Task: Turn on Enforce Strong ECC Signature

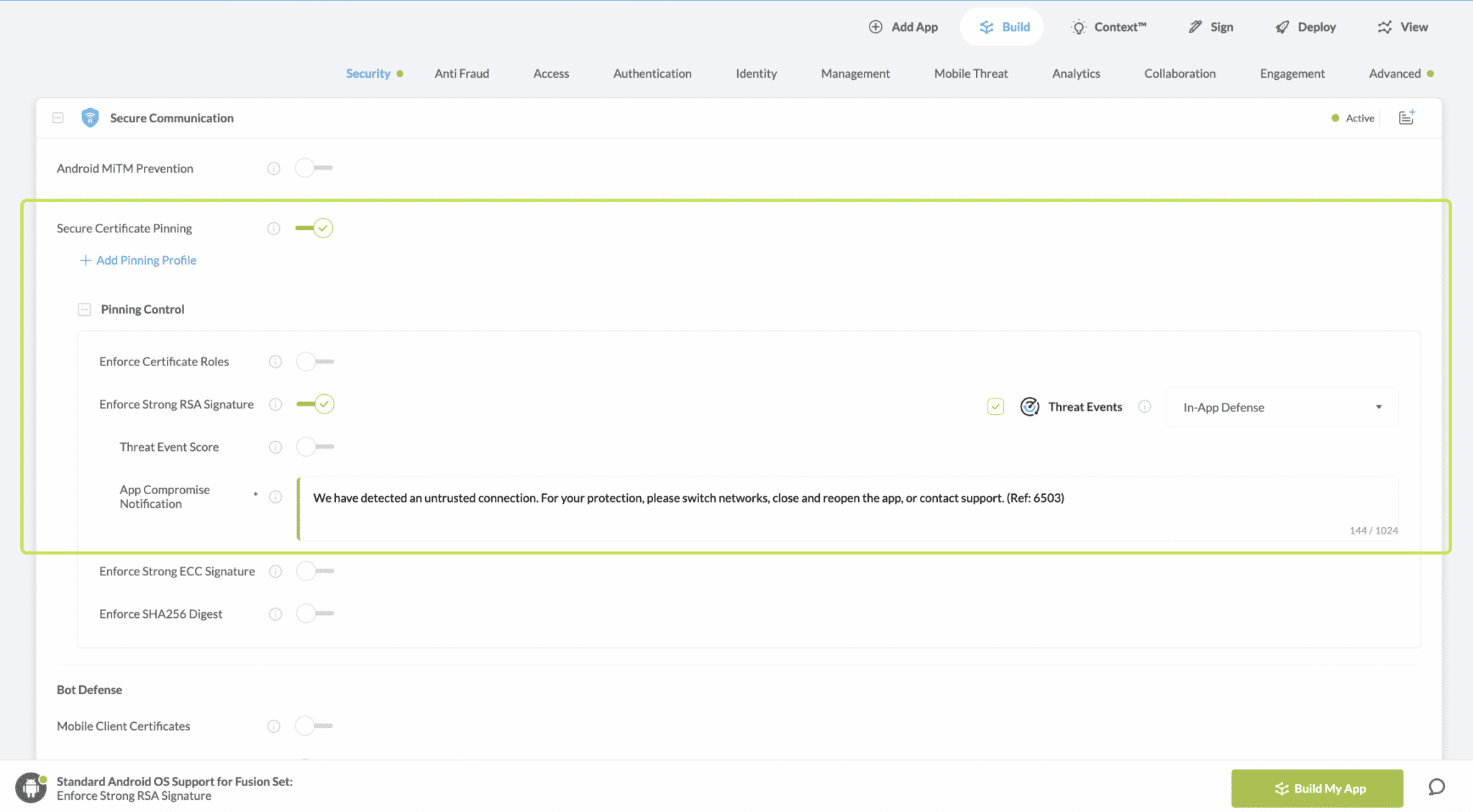Action: pyautogui.click(x=315, y=571)
